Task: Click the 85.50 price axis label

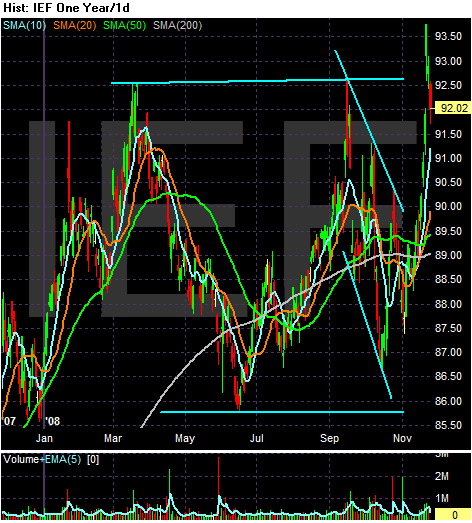Action: 448,426
